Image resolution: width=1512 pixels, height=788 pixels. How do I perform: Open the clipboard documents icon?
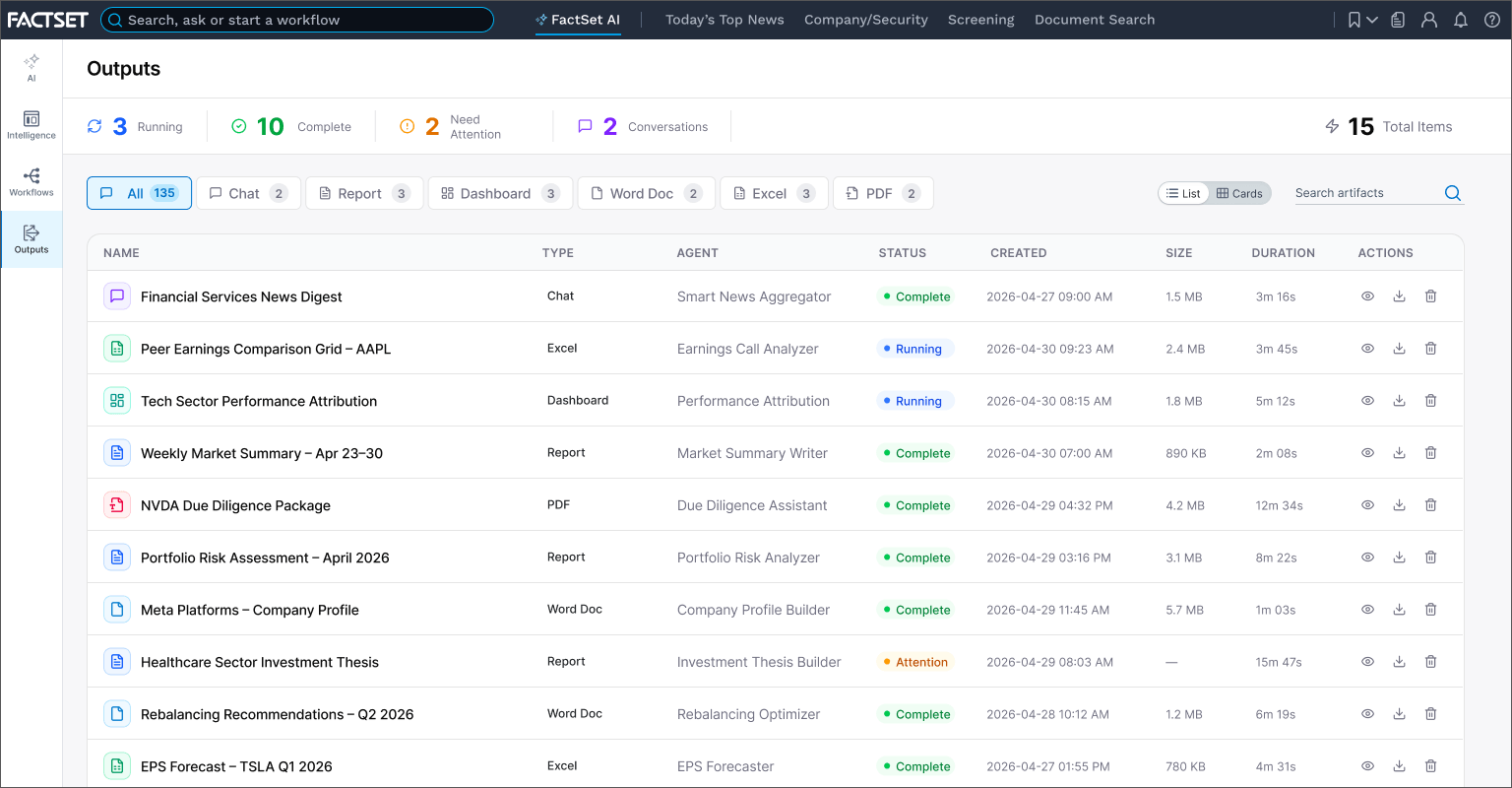[1398, 20]
